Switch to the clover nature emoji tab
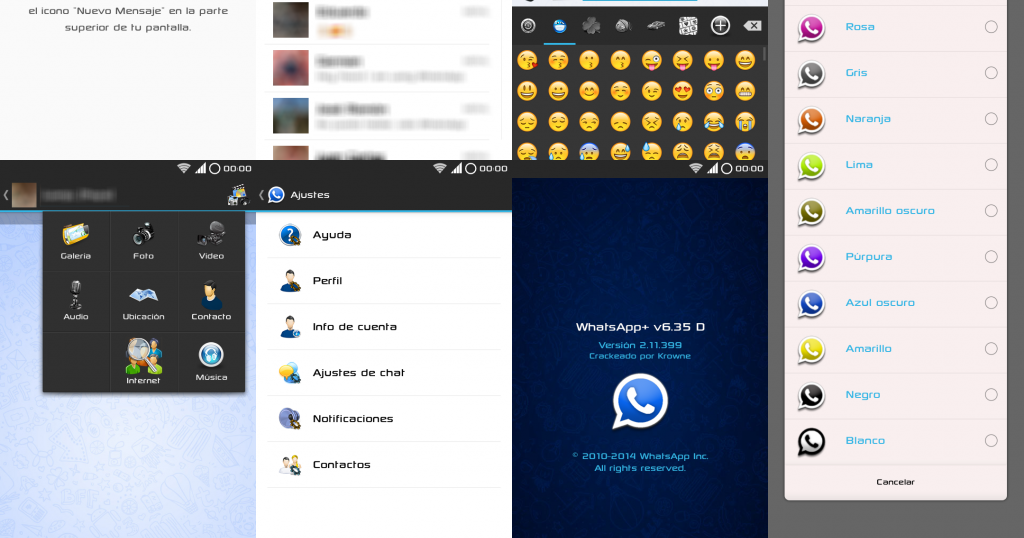1024x538 pixels. 591,25
